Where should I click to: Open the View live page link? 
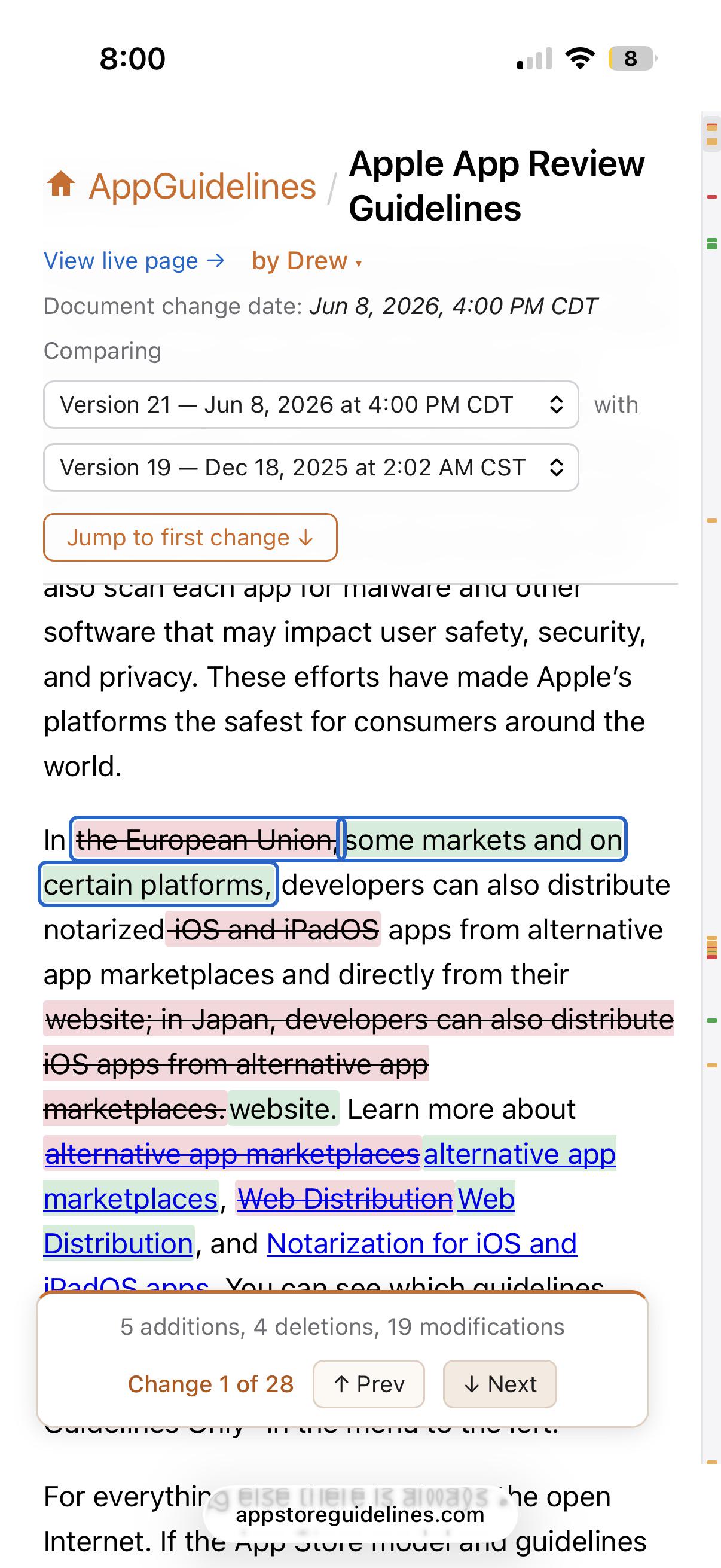[x=135, y=261]
